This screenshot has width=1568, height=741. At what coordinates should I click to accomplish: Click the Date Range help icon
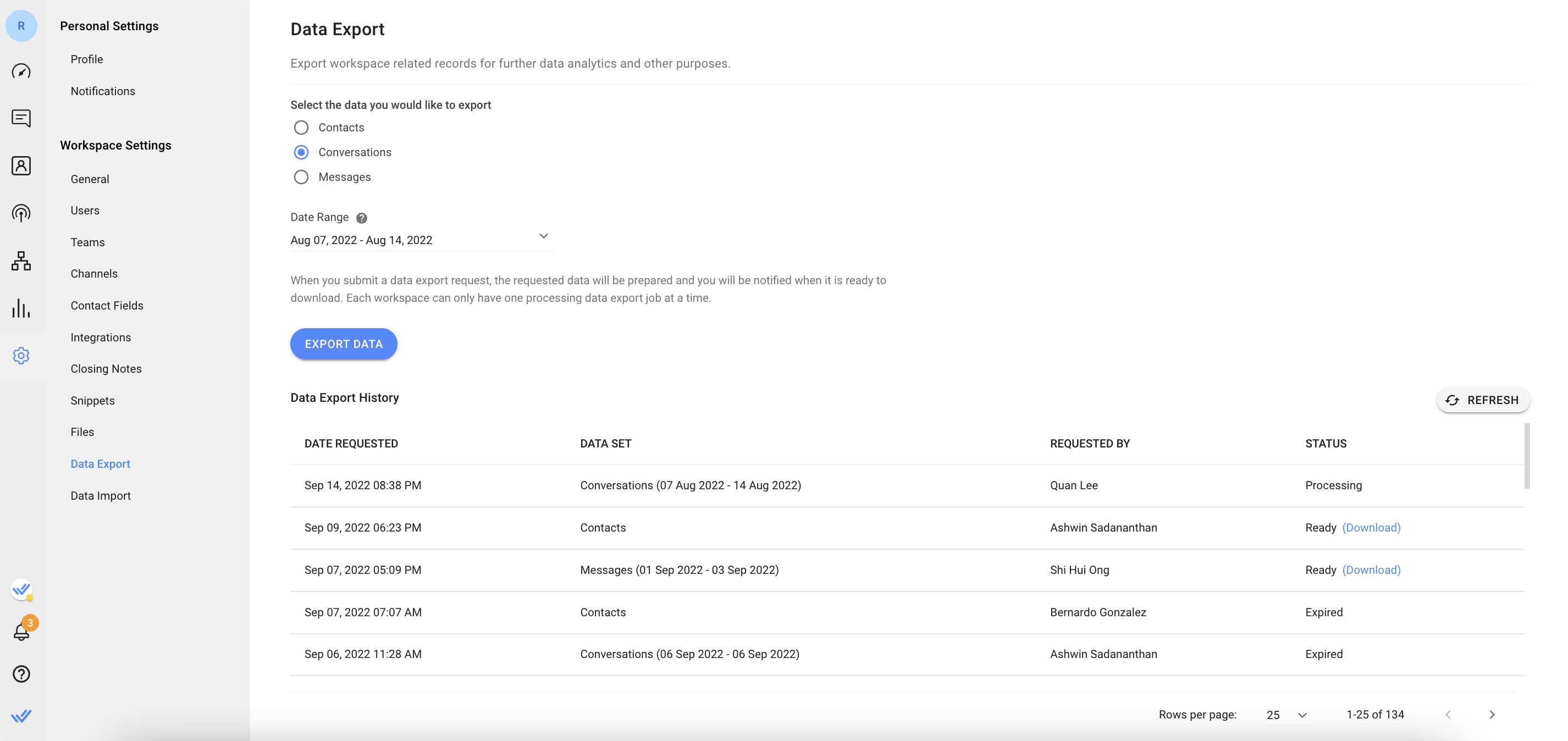point(361,218)
